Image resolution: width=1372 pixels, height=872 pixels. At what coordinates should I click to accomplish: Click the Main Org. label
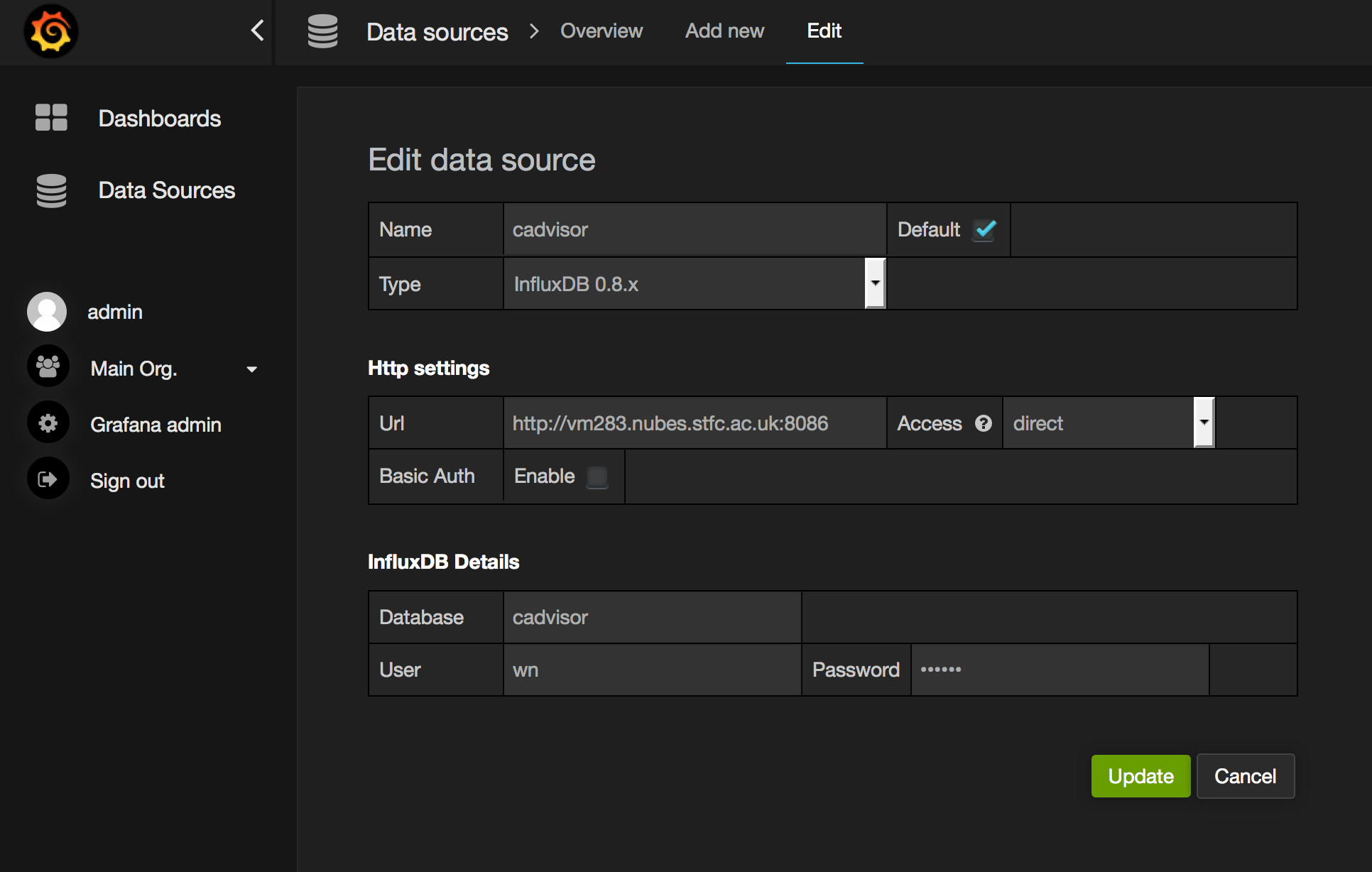click(x=134, y=369)
